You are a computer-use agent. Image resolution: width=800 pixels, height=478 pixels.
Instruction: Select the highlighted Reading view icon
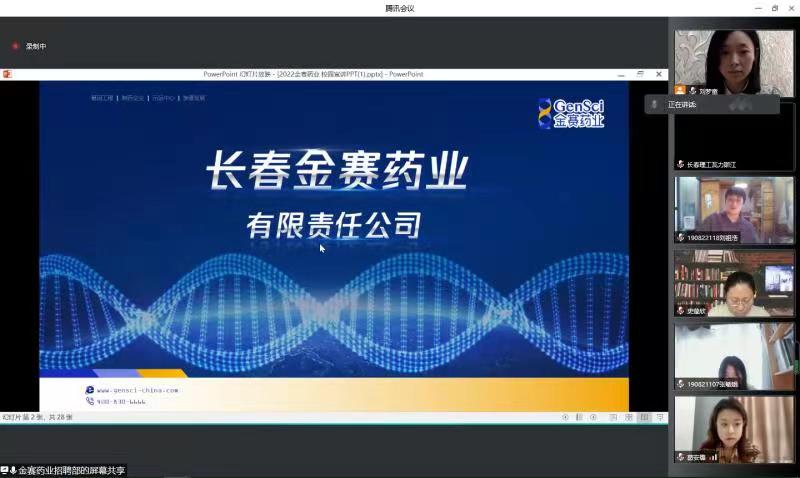click(x=644, y=417)
